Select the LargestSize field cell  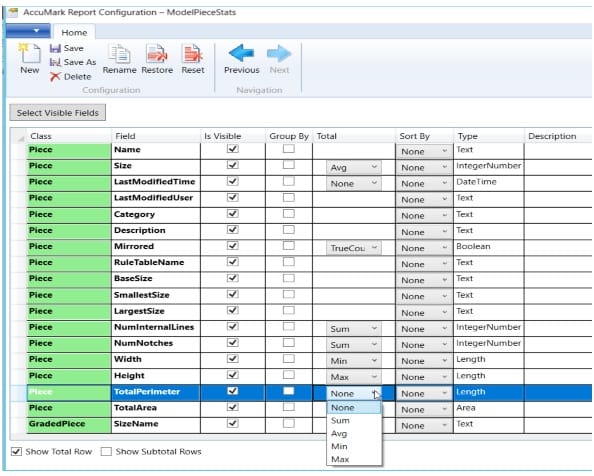click(156, 311)
